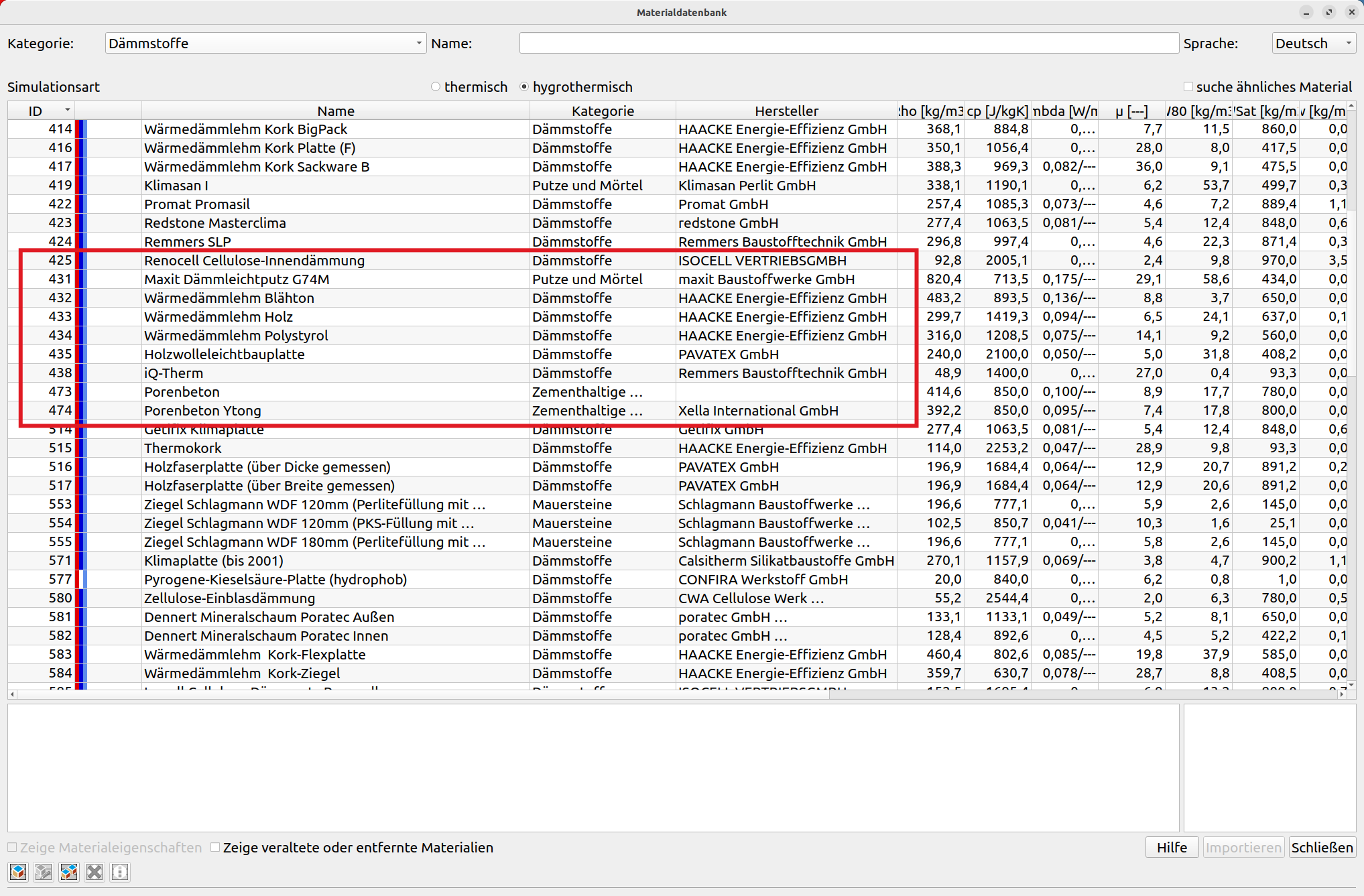Screen dimensions: 1364x896
Task: Click 'Xella International GmbH' manufacturer cell
Action: point(786,410)
